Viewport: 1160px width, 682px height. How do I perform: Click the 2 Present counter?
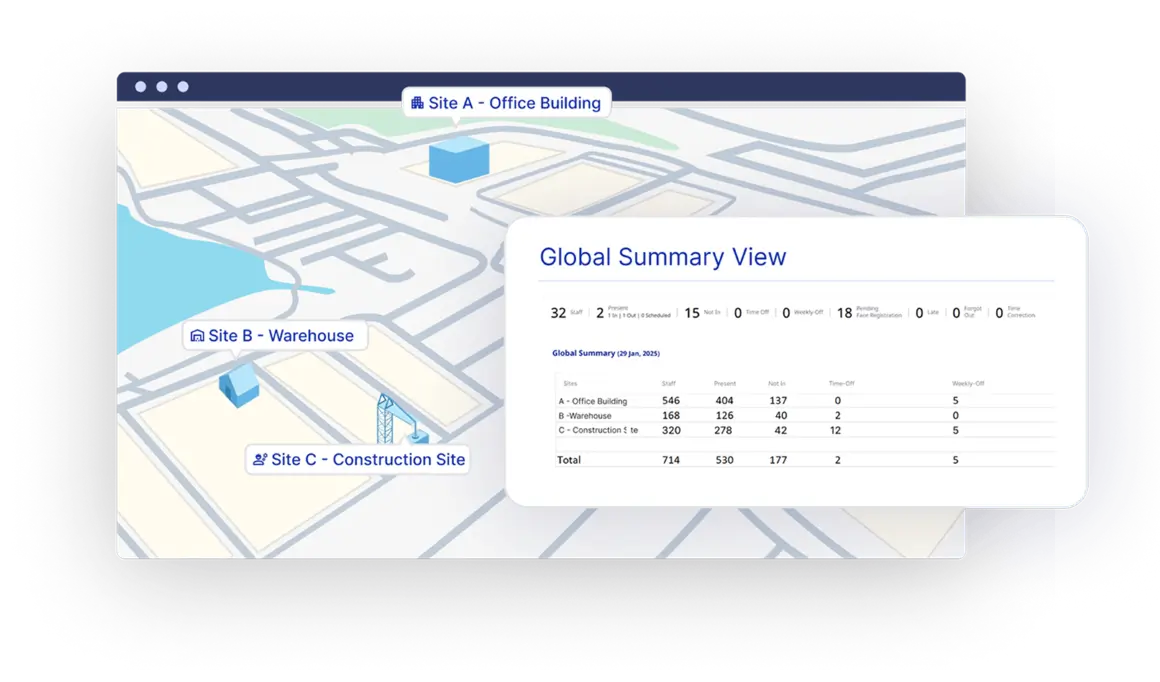(633, 313)
